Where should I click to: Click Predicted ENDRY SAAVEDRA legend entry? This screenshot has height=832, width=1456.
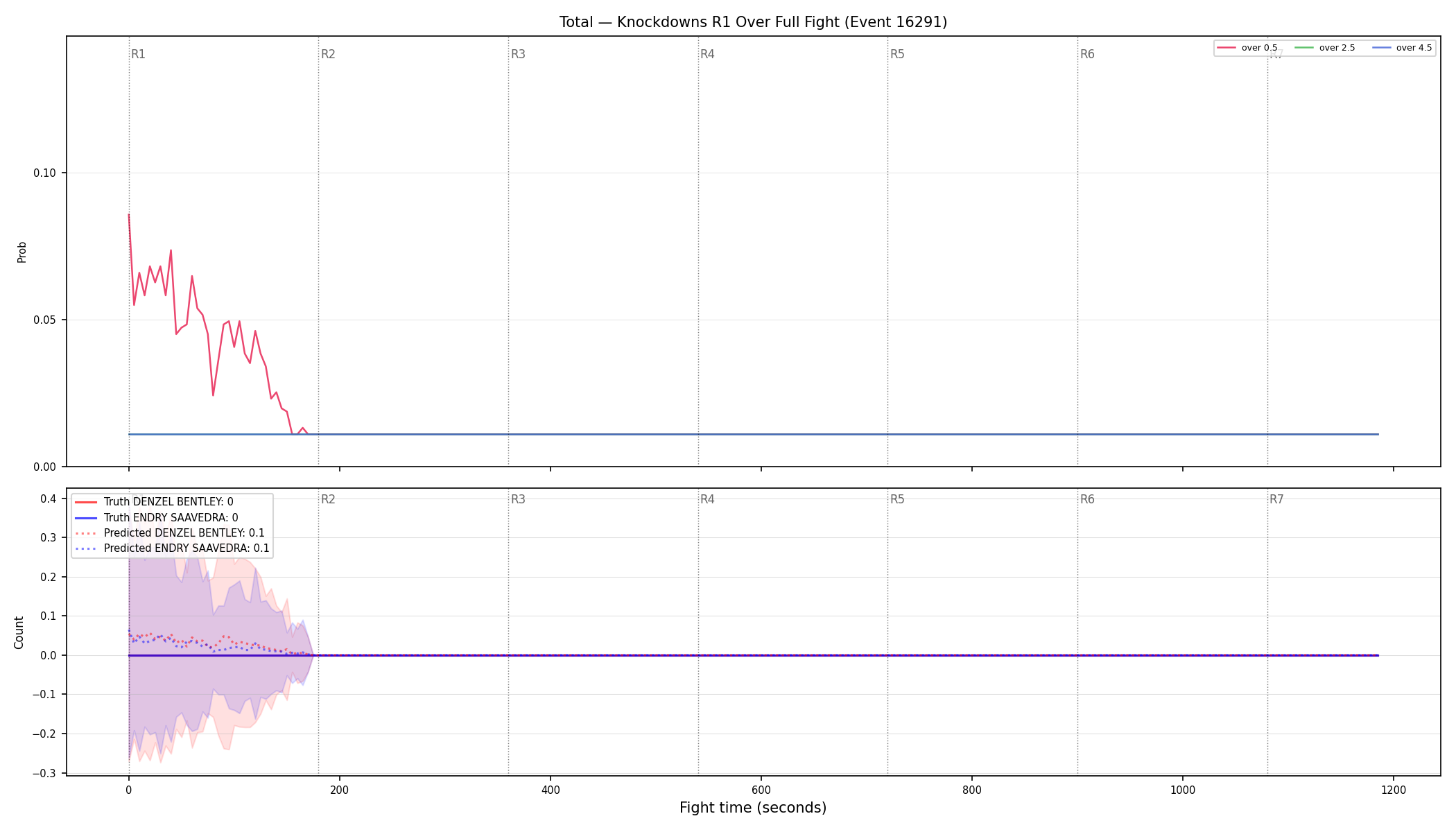pos(172,548)
